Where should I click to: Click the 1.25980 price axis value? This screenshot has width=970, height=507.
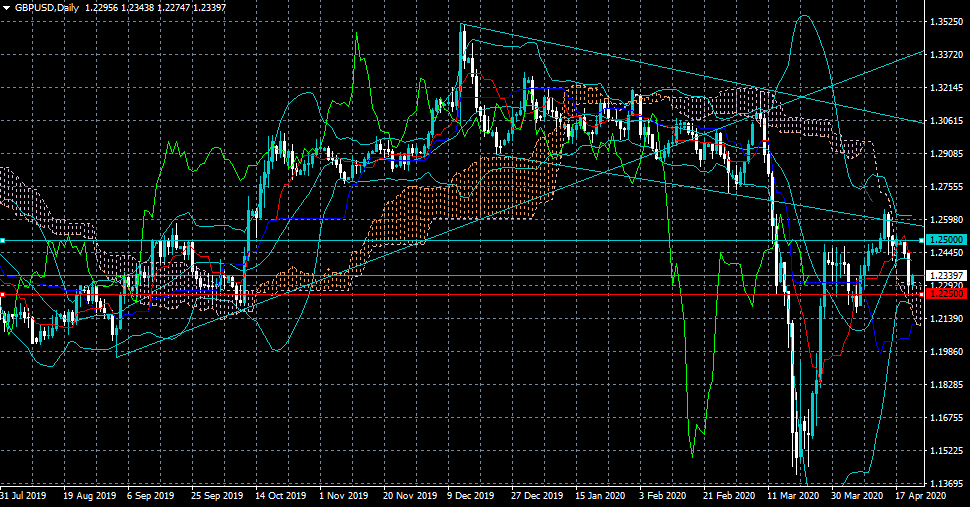[946, 219]
